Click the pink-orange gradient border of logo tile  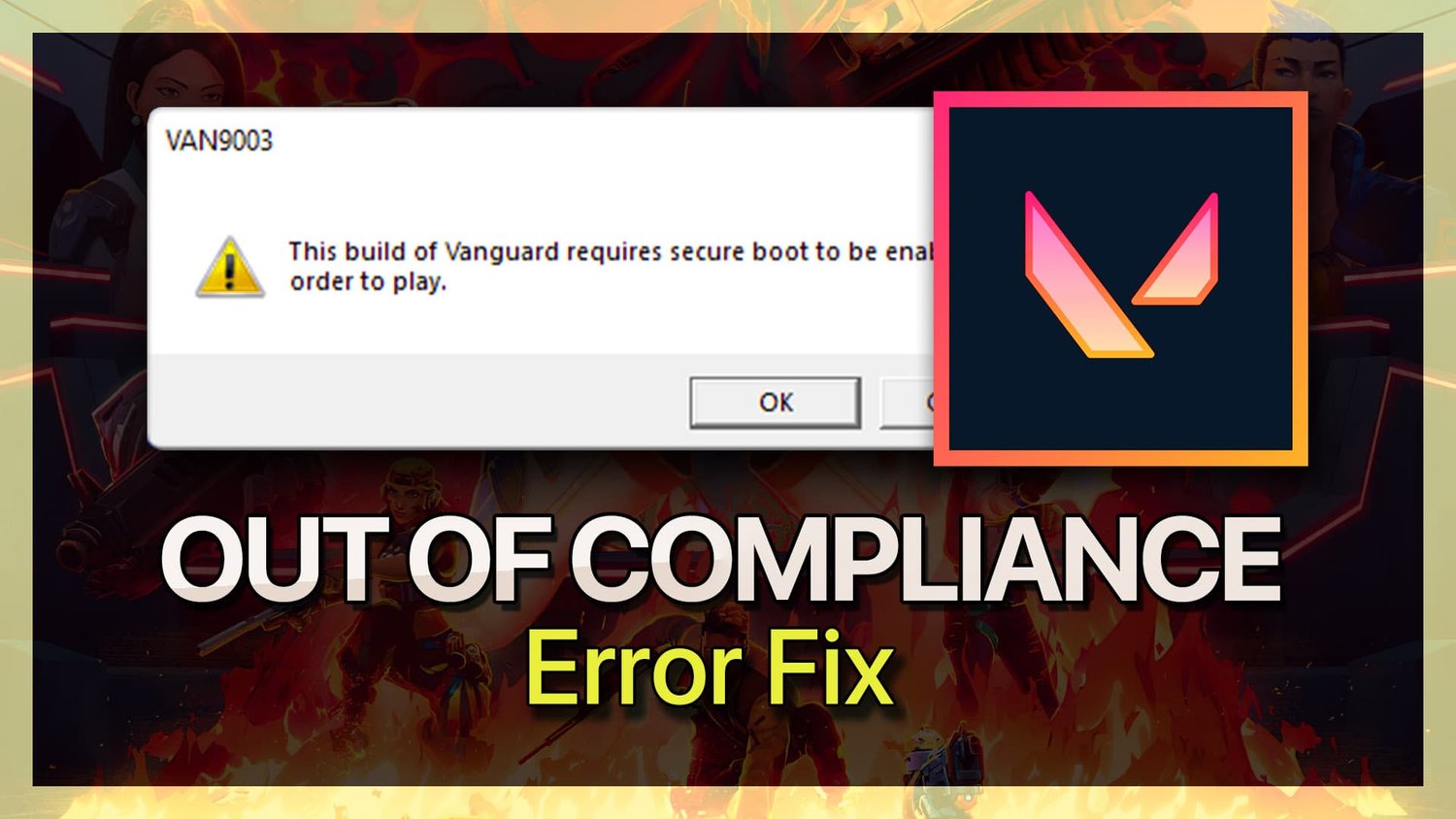(1120, 99)
